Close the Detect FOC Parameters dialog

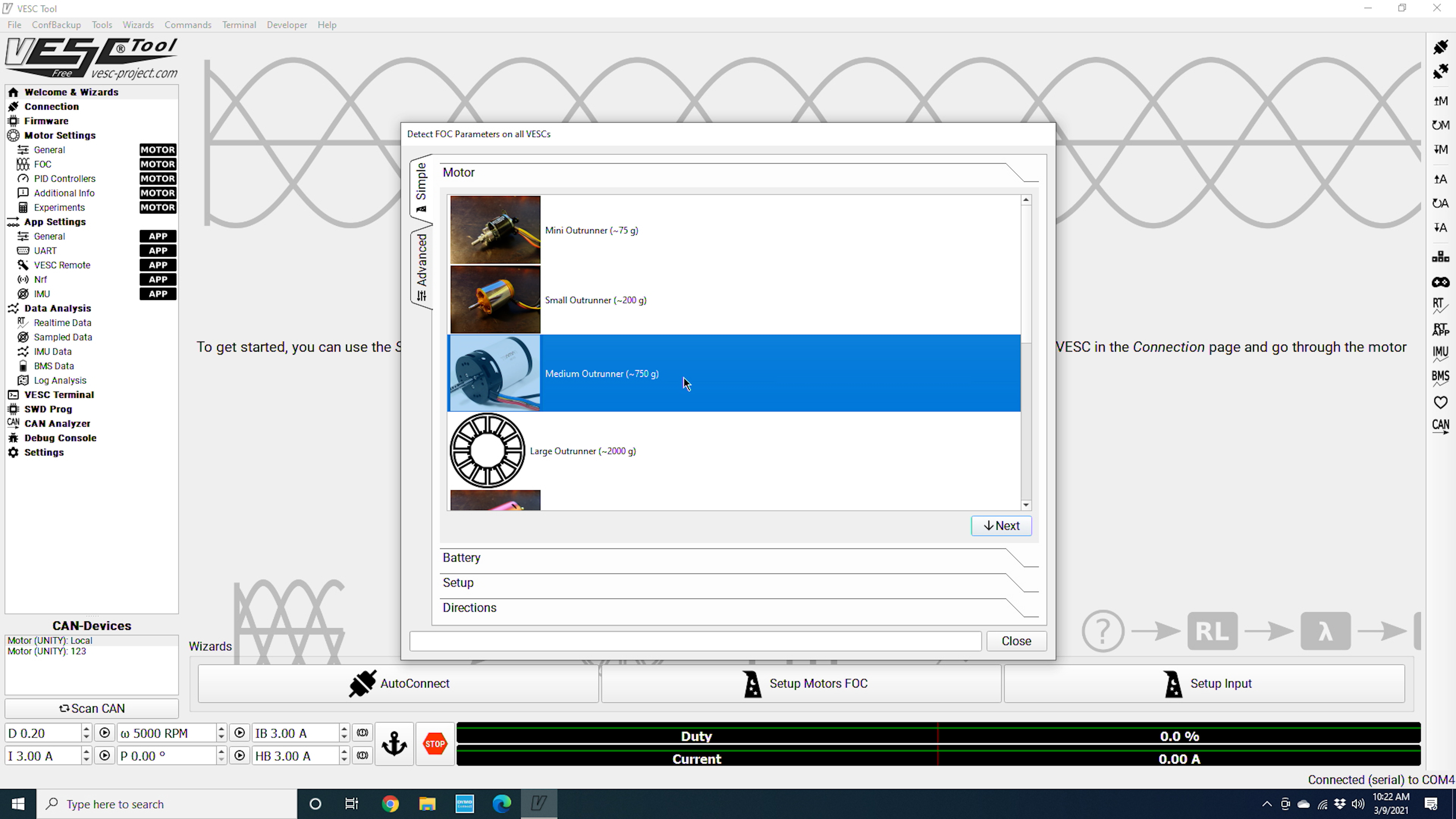1016,641
